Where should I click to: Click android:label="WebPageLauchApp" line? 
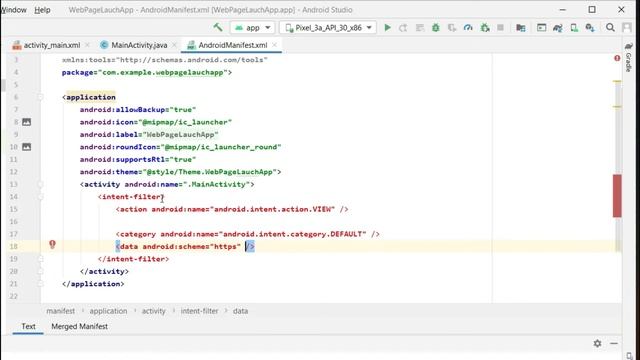[x=149, y=134]
